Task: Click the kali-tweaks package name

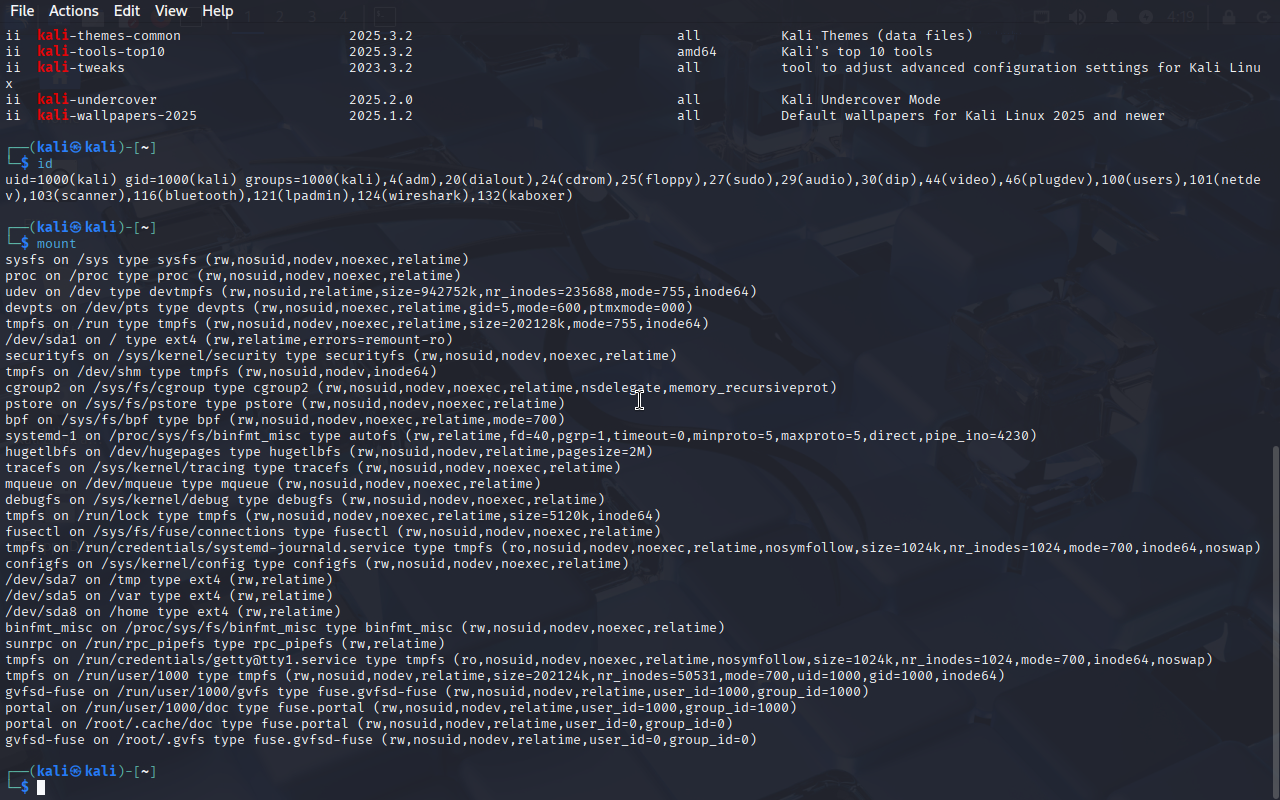Action: [81, 68]
